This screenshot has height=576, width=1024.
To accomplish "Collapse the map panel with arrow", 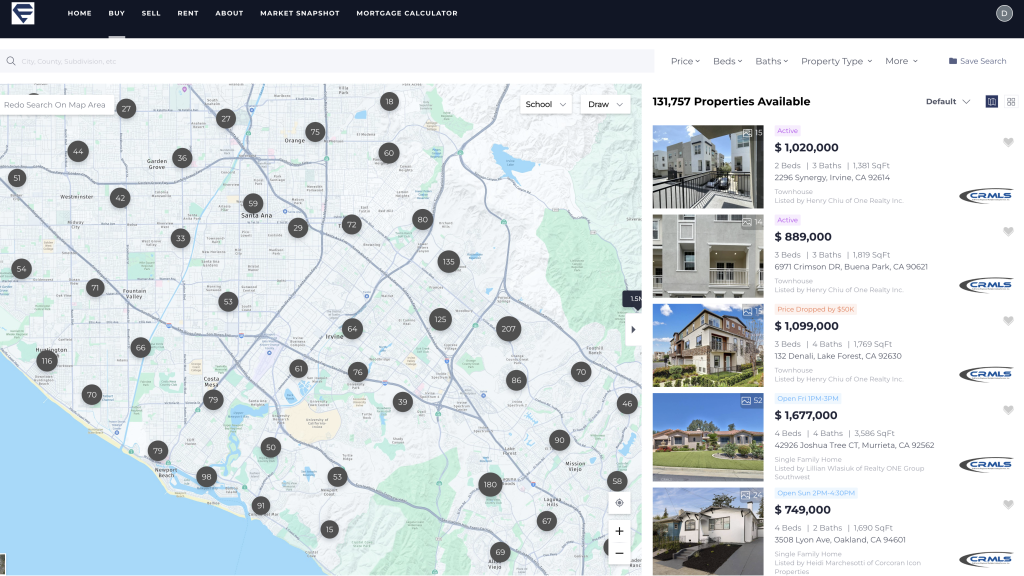I will [631, 329].
